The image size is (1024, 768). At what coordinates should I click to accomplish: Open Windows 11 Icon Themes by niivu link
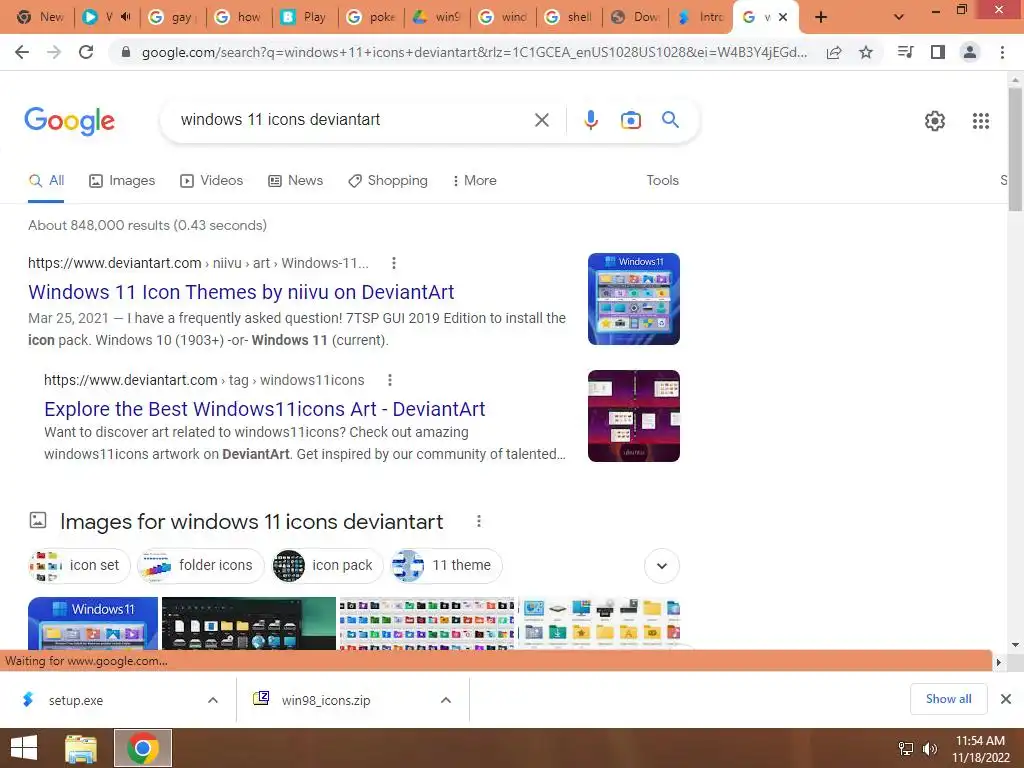241,292
